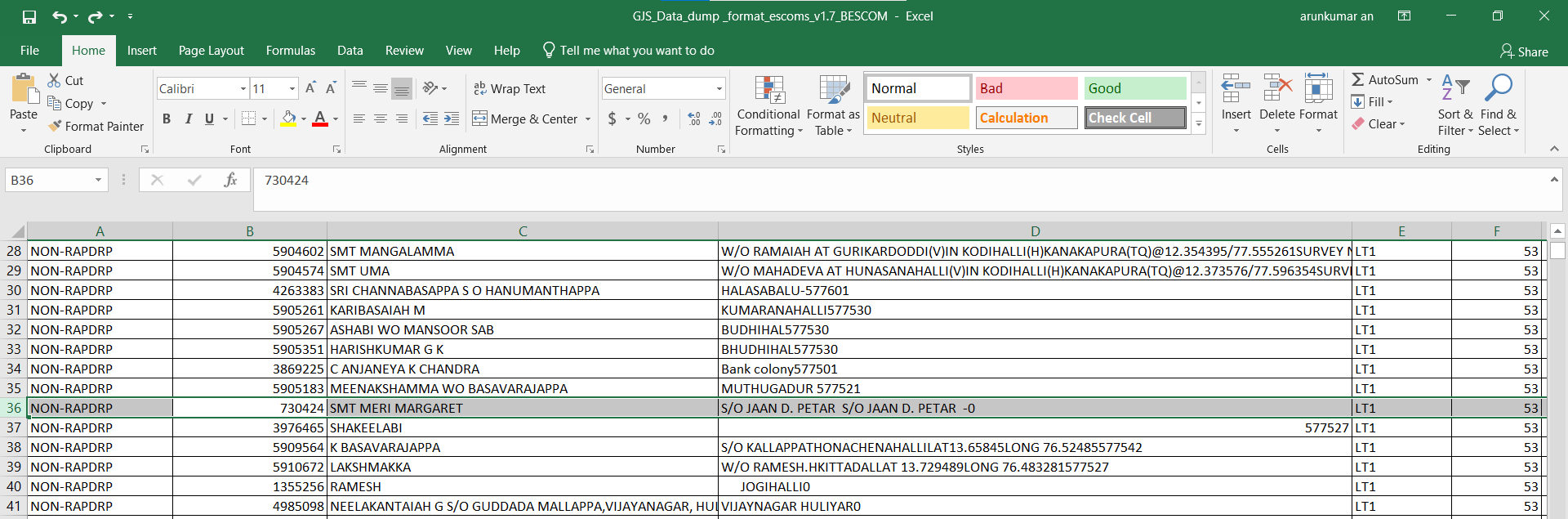The image size is (1568, 519).
Task: Toggle Wrap Text on selected cells
Action: [x=510, y=88]
